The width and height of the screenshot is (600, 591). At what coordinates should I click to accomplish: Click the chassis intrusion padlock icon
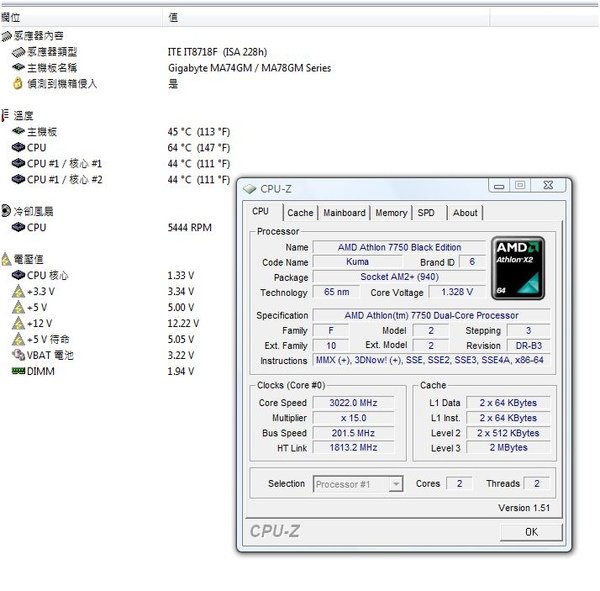(18, 83)
